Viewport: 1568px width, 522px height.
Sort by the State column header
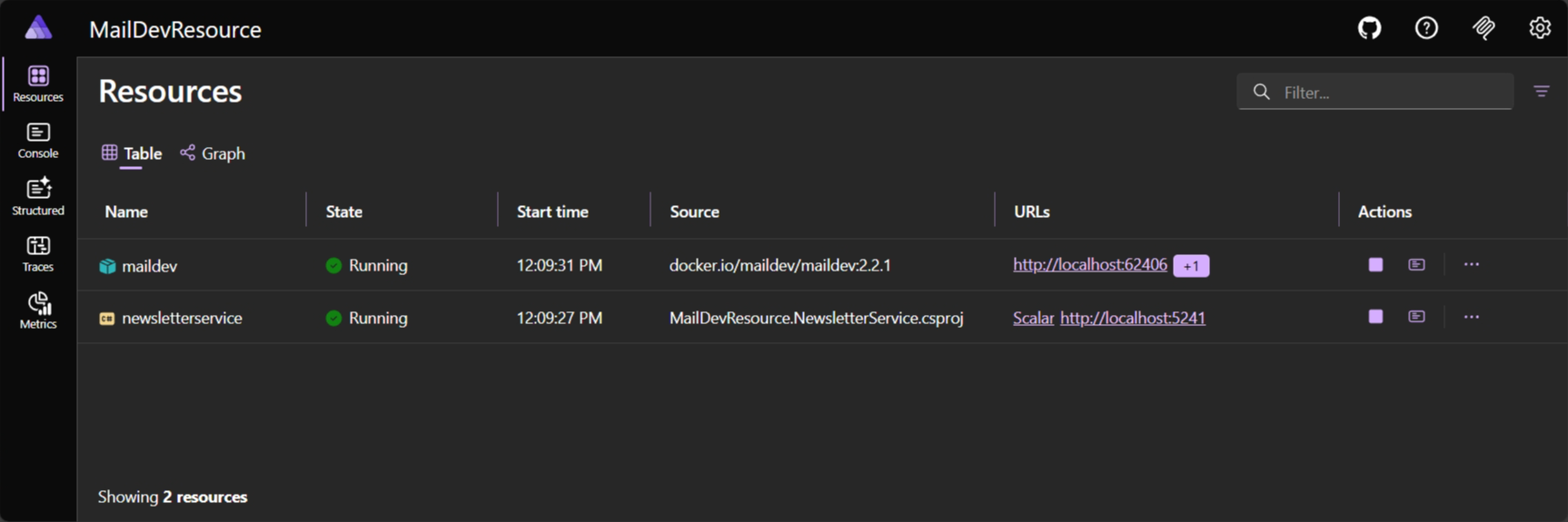coord(344,212)
